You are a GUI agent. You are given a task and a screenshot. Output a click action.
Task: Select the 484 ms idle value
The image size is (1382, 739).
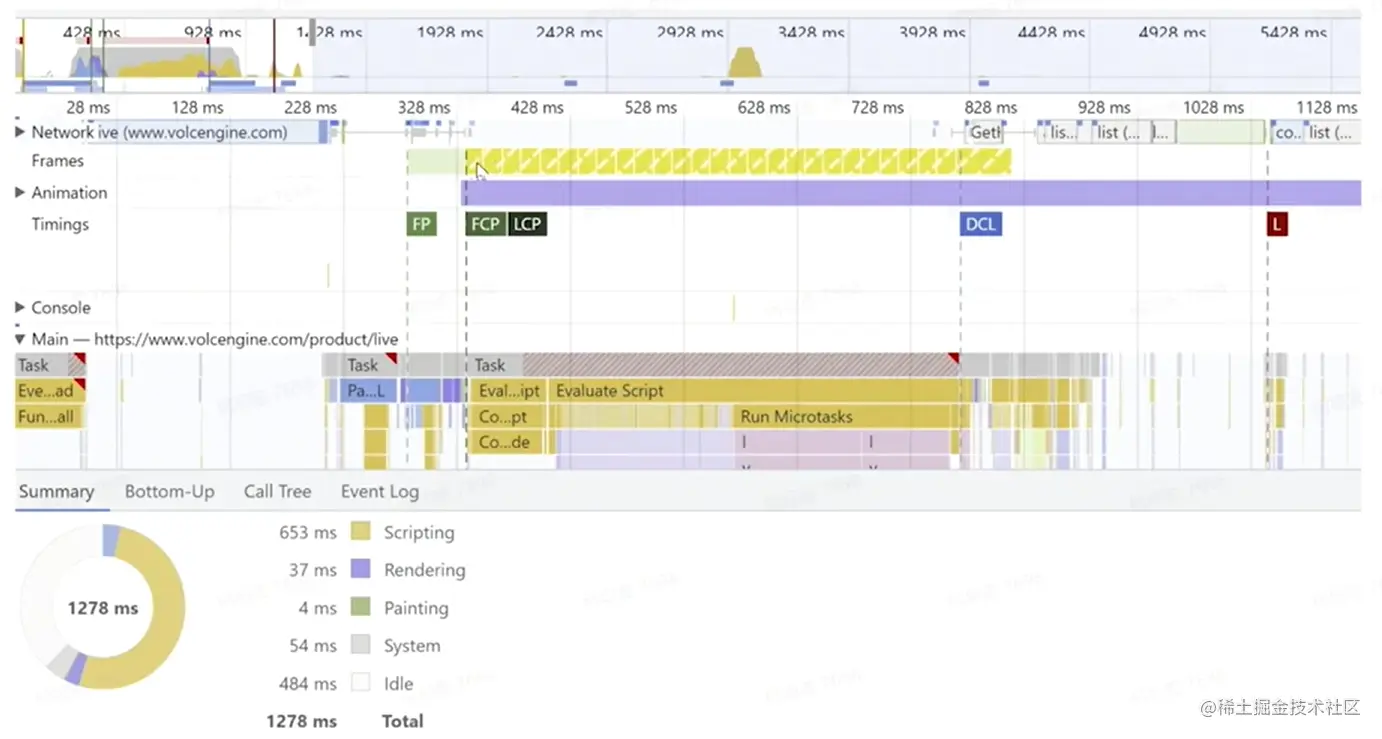pyautogui.click(x=308, y=684)
